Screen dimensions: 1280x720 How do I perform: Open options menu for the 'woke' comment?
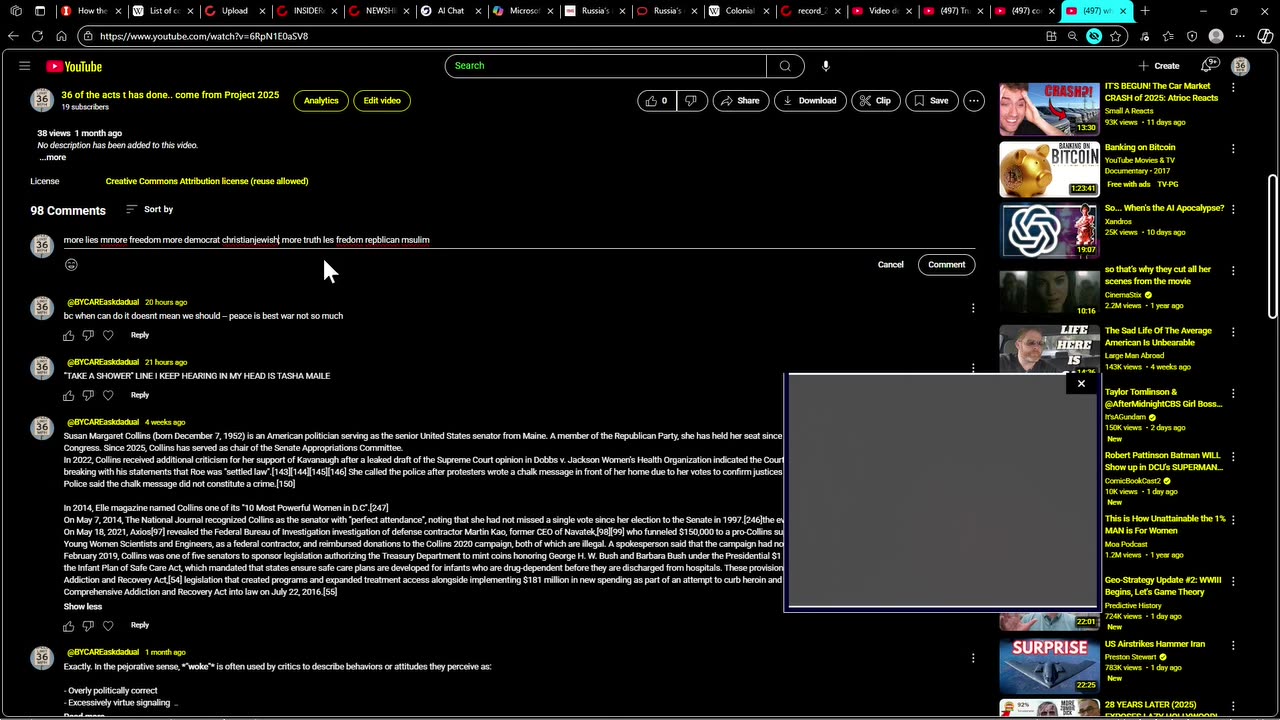(x=973, y=658)
